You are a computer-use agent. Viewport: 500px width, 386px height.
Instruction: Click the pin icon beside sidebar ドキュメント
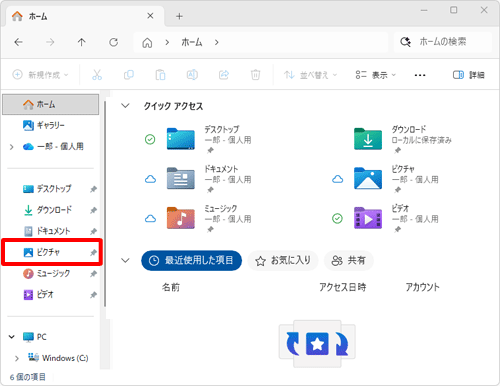93,231
